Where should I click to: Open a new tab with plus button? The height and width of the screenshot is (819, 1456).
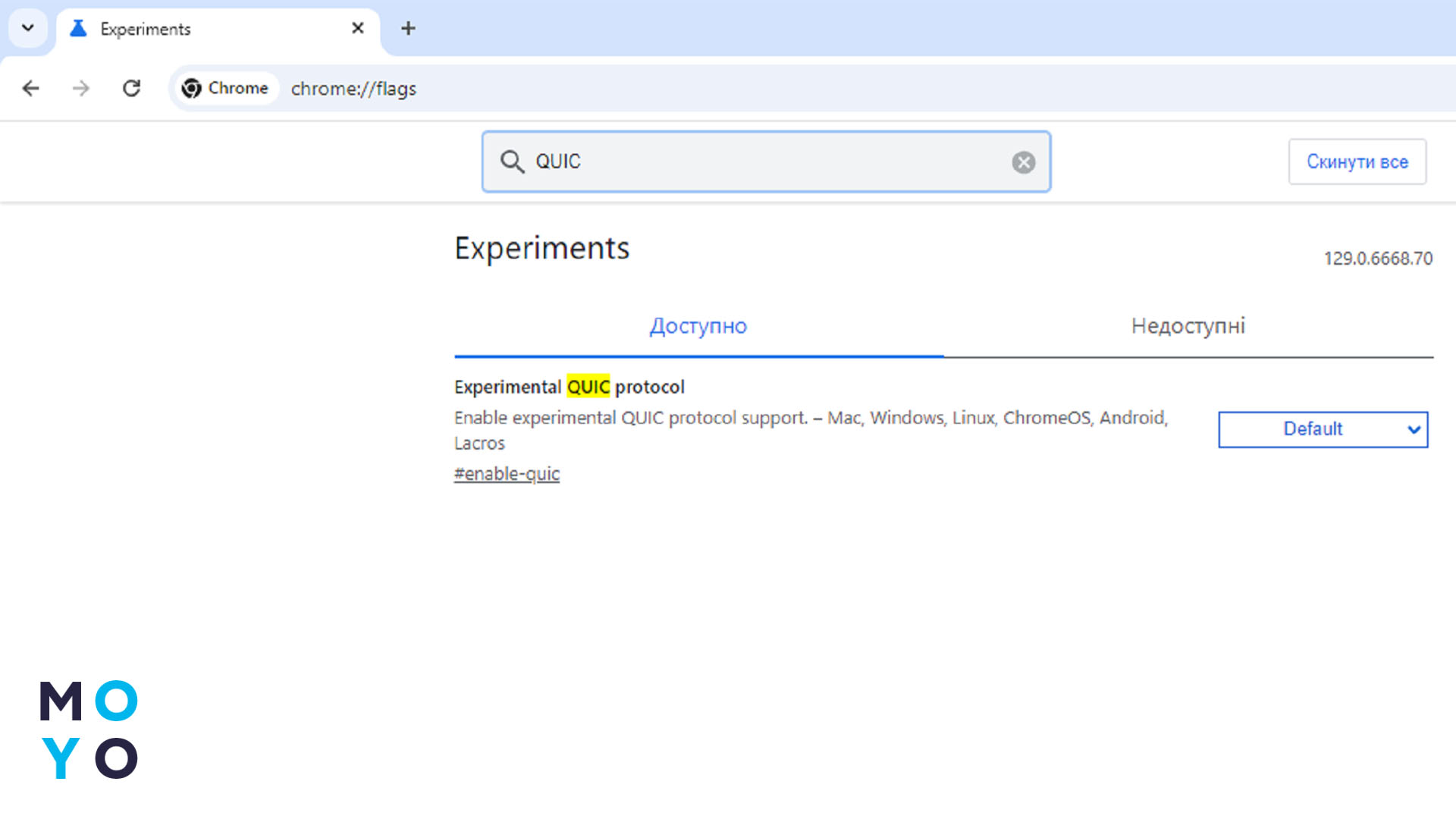pyautogui.click(x=408, y=29)
